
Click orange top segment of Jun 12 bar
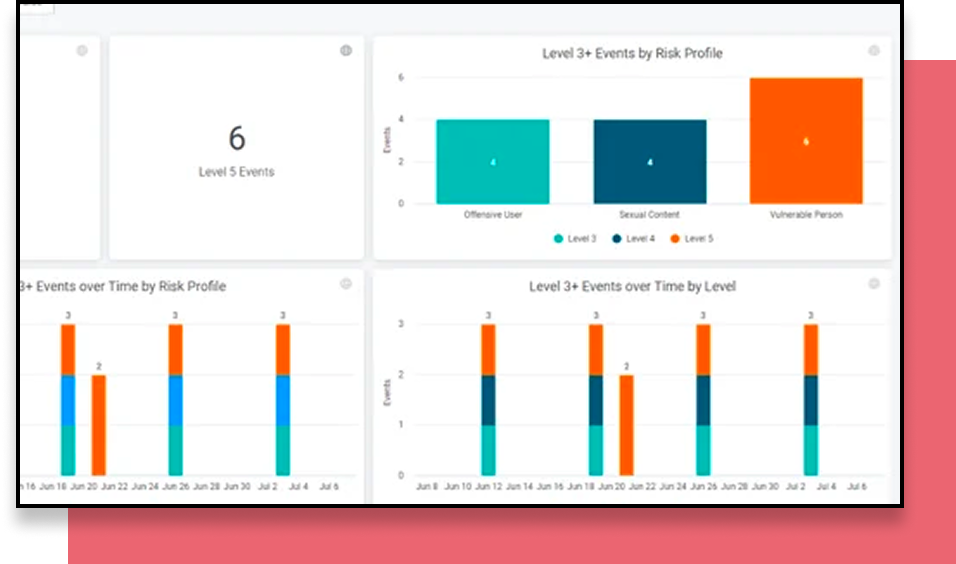488,350
